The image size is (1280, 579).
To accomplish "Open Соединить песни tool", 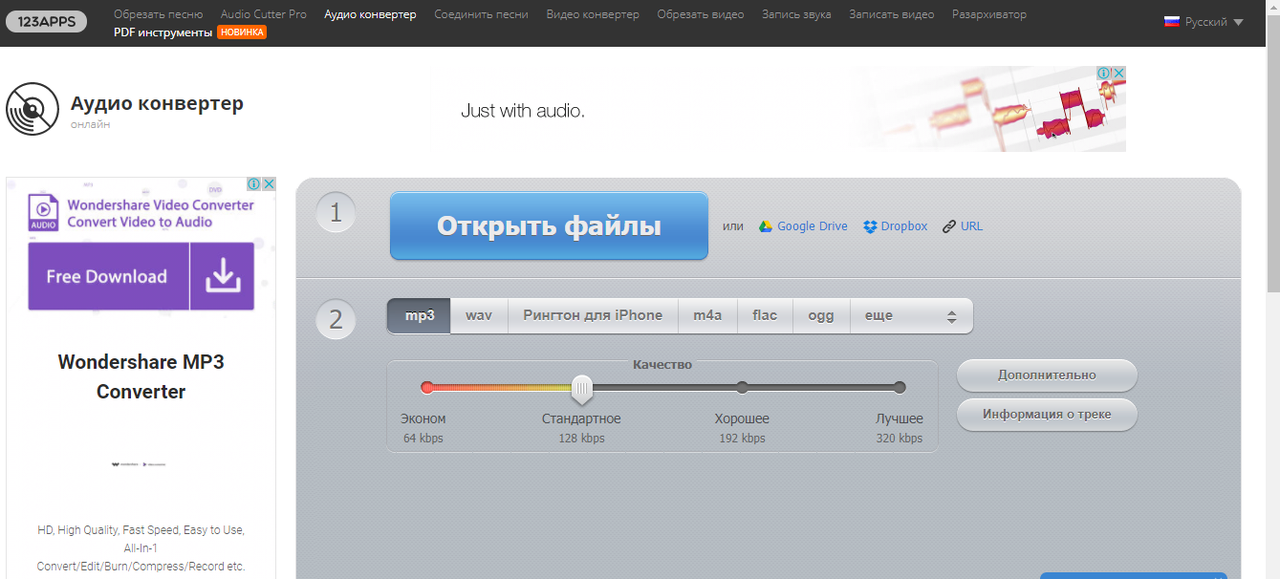I will click(481, 14).
